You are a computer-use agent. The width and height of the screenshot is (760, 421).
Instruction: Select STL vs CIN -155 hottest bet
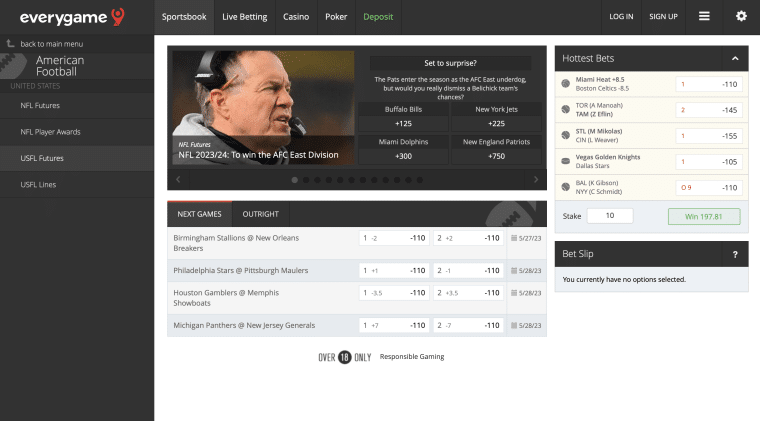pos(709,136)
